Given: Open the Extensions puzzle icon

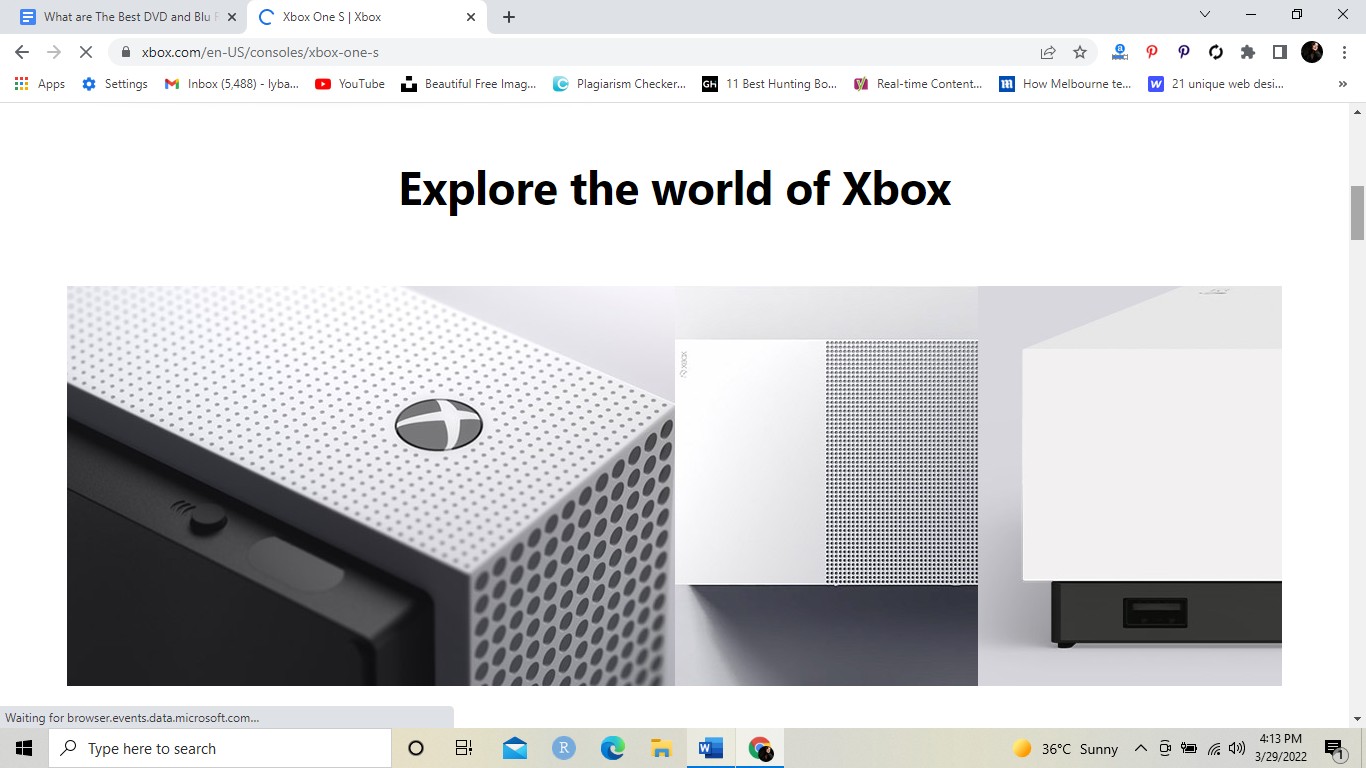Looking at the screenshot, I should 1248,52.
